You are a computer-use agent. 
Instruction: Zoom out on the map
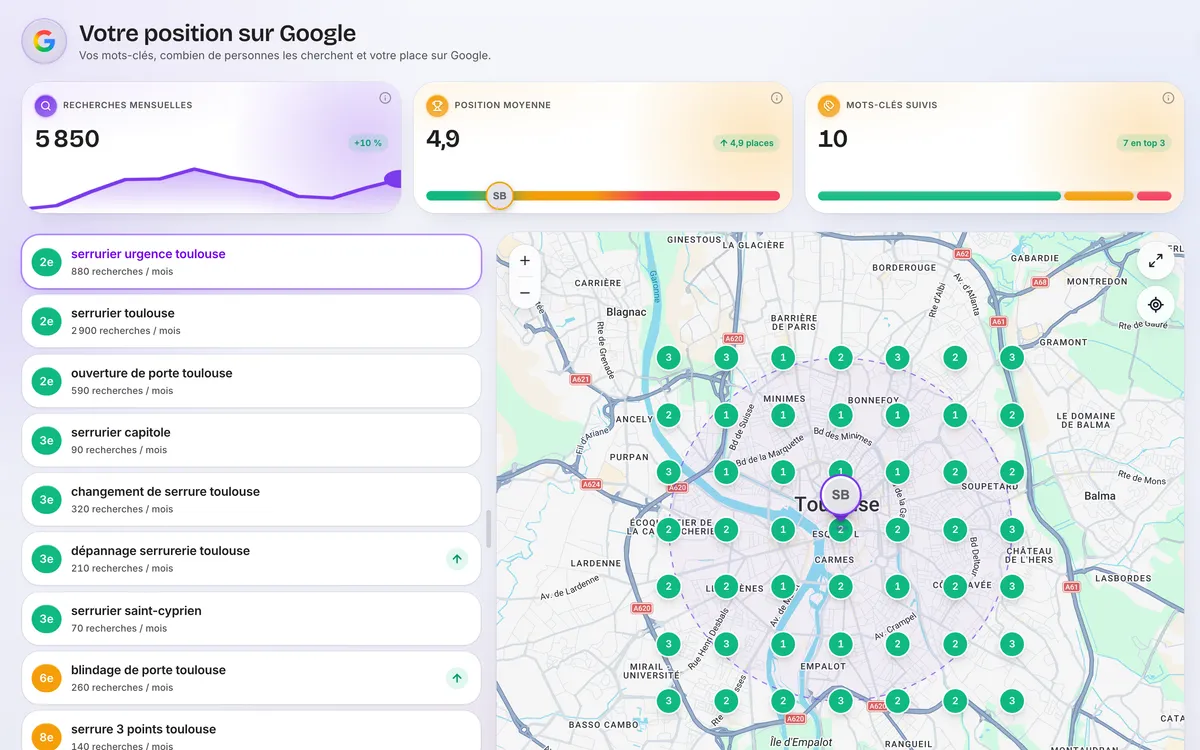[525, 293]
